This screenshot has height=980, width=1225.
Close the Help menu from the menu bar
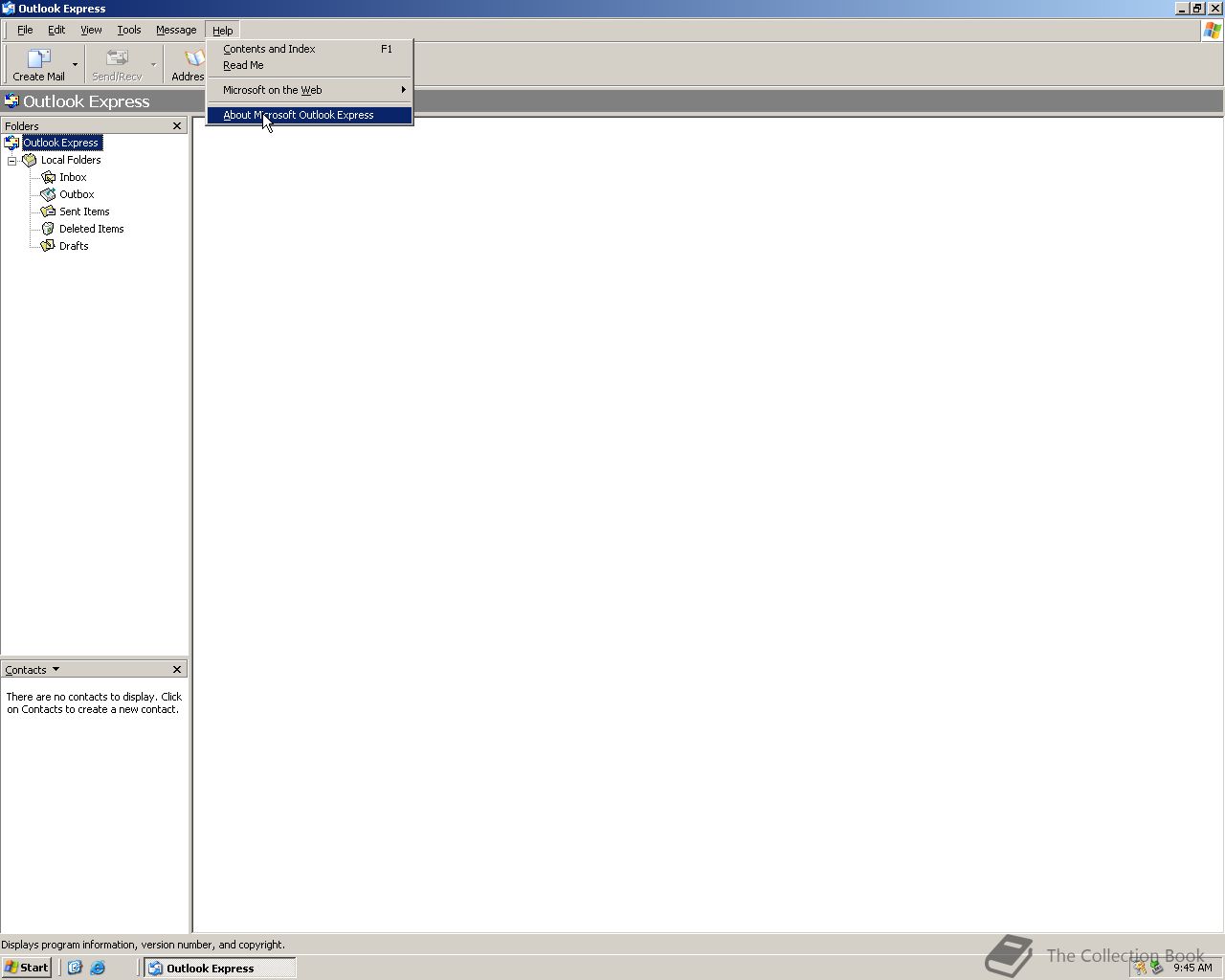[223, 30]
